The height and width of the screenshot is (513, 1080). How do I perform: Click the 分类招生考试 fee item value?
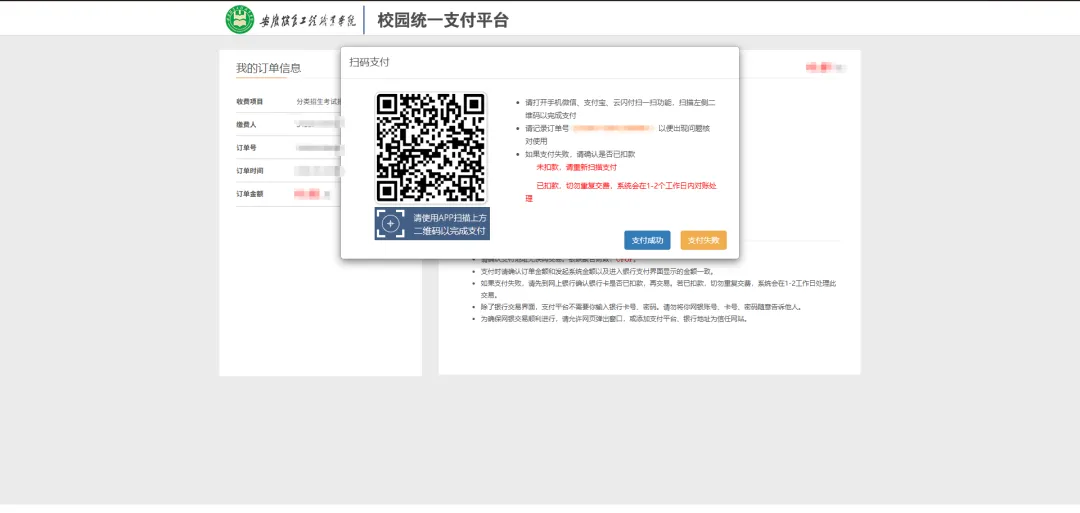pos(318,101)
